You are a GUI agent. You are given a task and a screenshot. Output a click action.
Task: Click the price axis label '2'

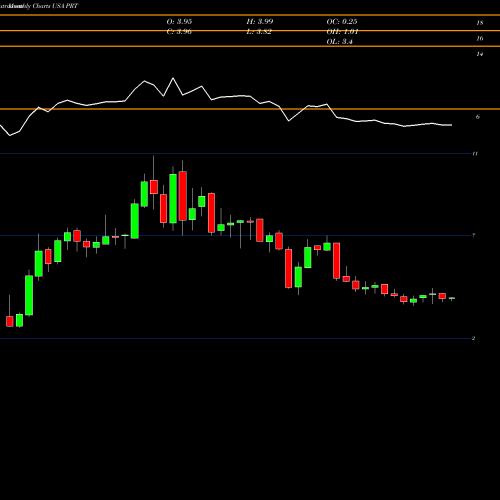coord(474,338)
